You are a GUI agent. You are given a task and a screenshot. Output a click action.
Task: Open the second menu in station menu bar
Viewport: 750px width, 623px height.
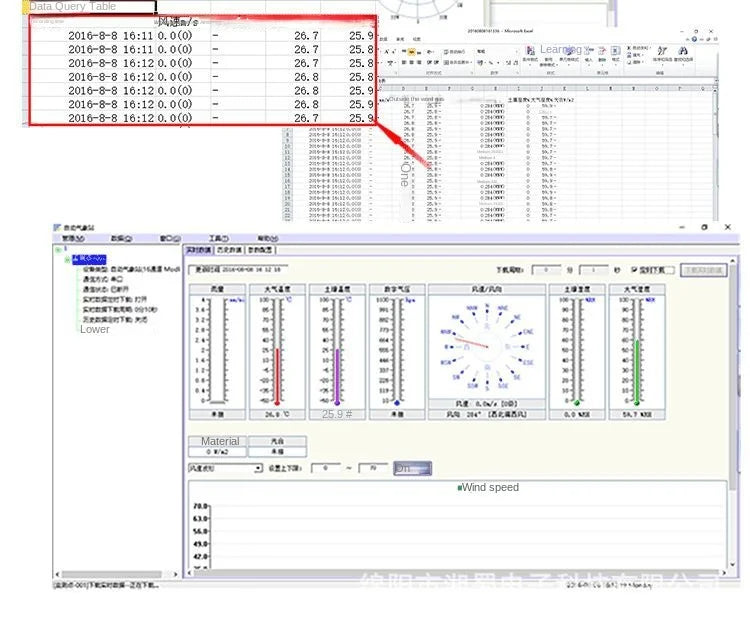click(x=121, y=238)
